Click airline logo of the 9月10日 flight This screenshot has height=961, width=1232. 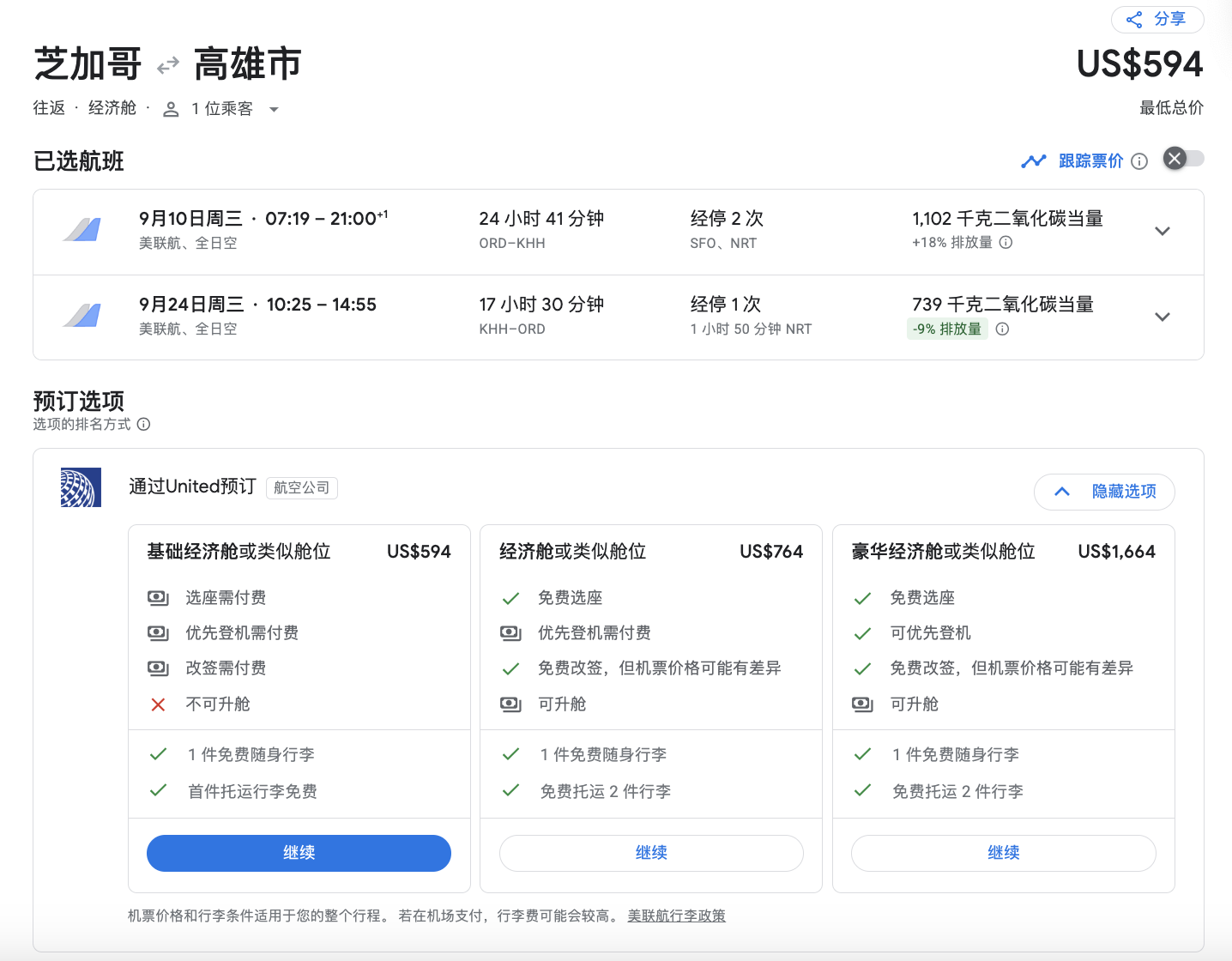point(82,230)
